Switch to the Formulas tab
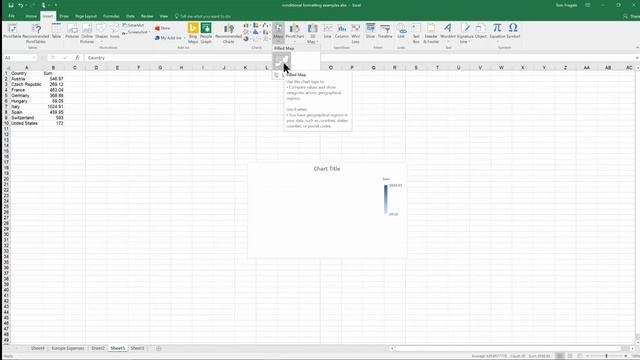 pos(111,16)
